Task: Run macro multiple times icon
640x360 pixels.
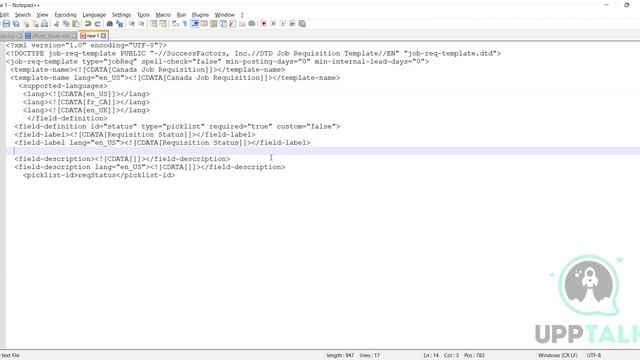Action: (292, 24)
